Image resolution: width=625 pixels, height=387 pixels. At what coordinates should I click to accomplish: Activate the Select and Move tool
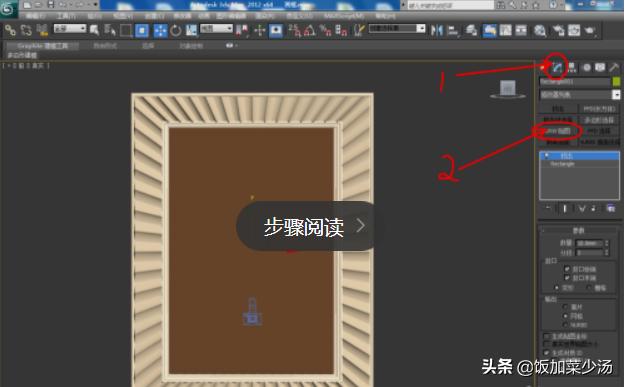coord(160,31)
